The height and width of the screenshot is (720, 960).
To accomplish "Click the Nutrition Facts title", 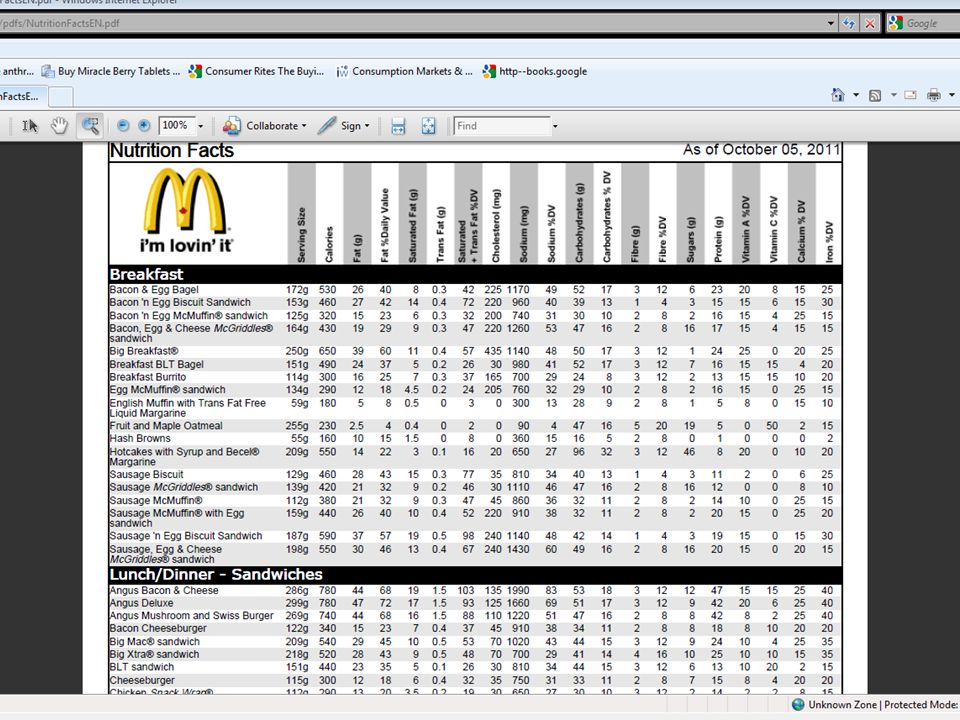I will click(171, 151).
